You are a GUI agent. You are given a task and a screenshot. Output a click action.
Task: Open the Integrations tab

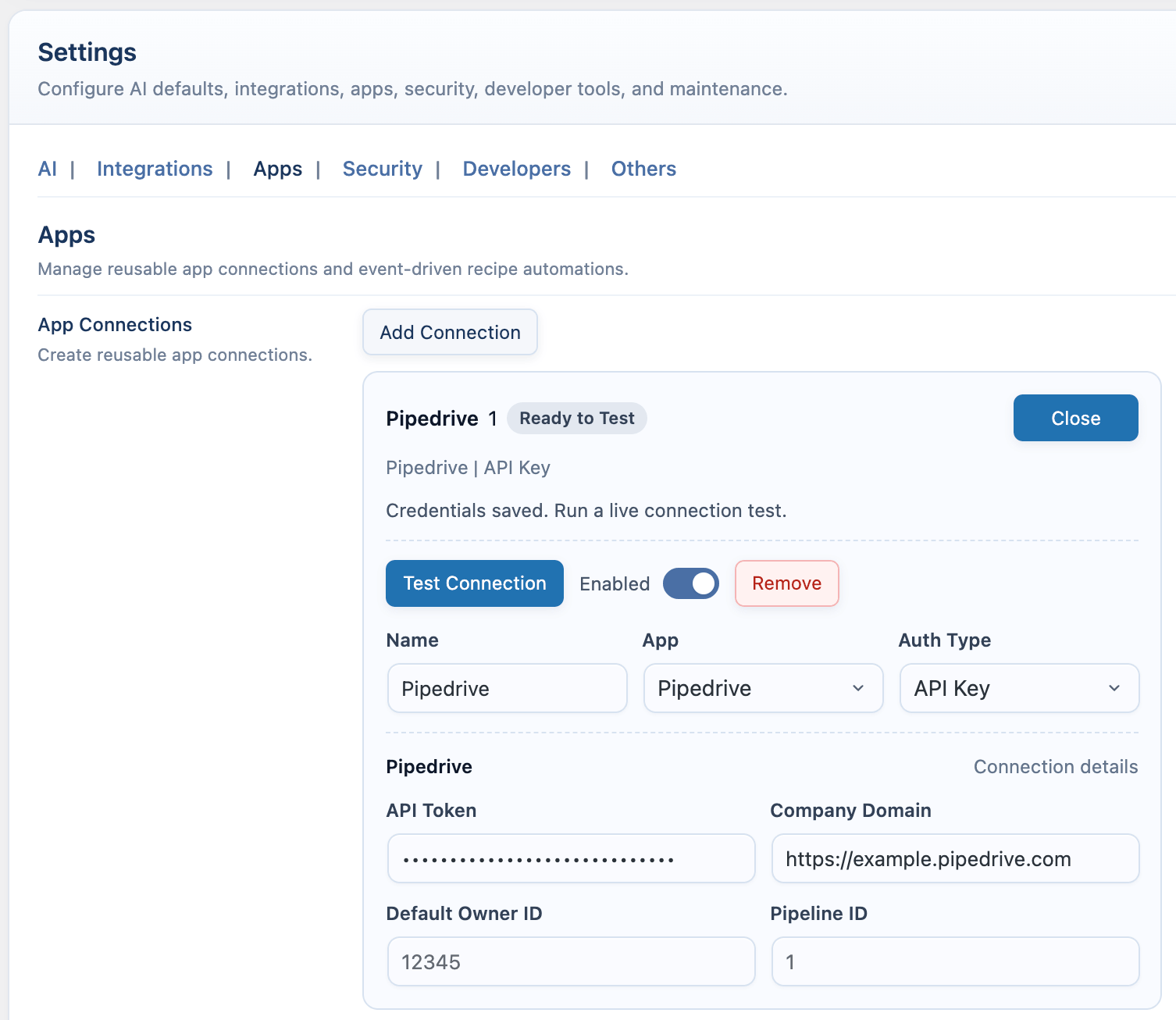tap(155, 169)
